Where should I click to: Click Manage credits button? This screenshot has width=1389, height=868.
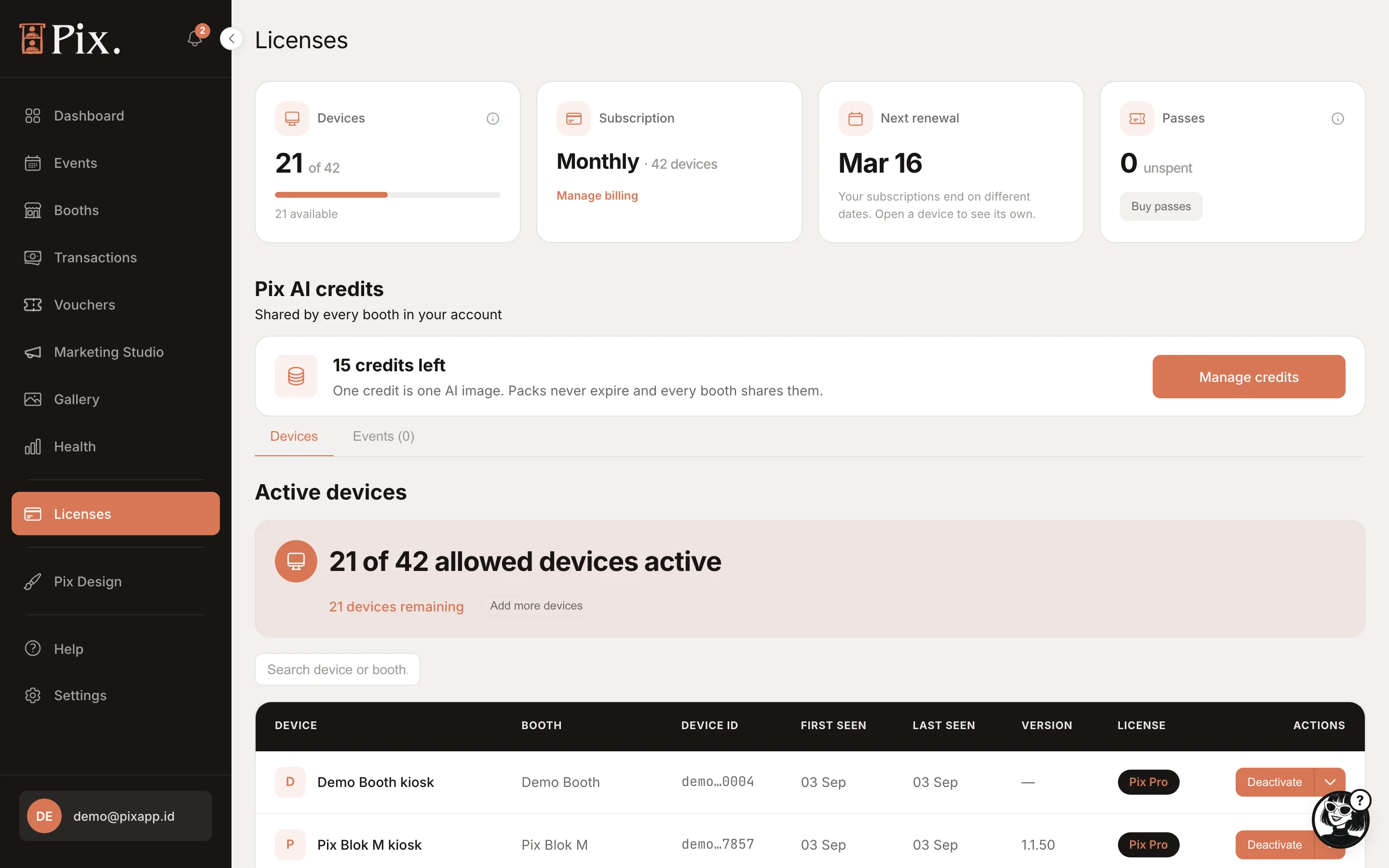[x=1248, y=377]
